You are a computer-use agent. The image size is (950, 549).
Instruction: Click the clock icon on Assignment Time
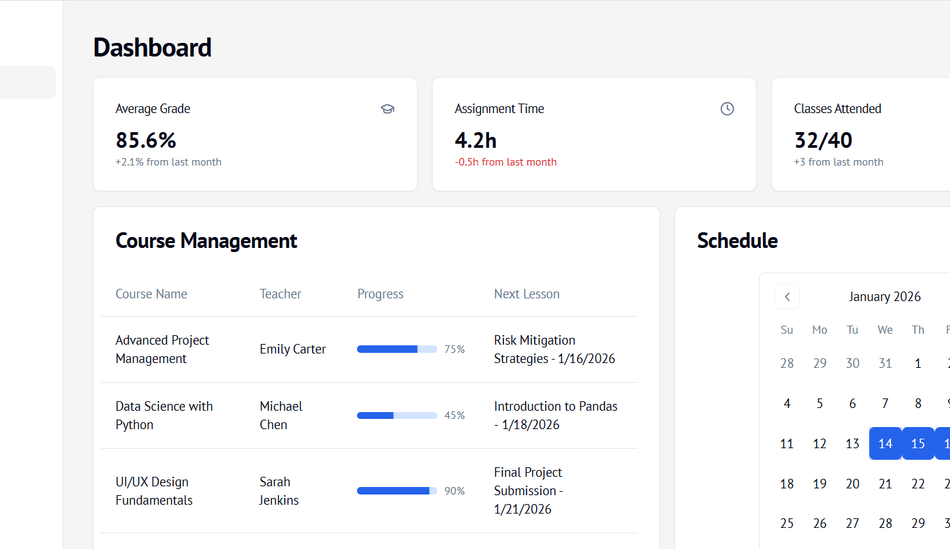click(727, 109)
